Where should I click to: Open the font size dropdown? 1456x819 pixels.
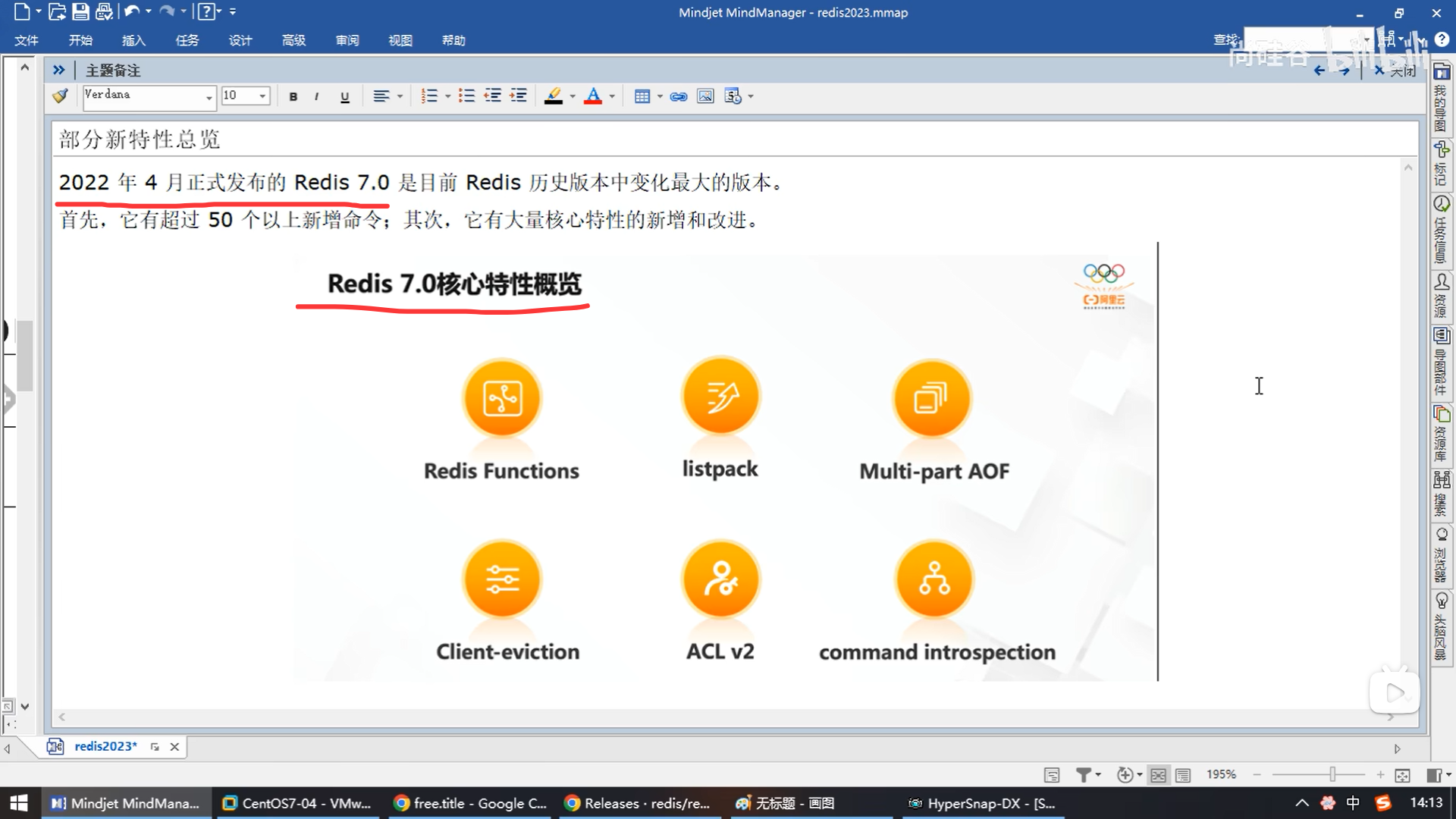pyautogui.click(x=262, y=96)
